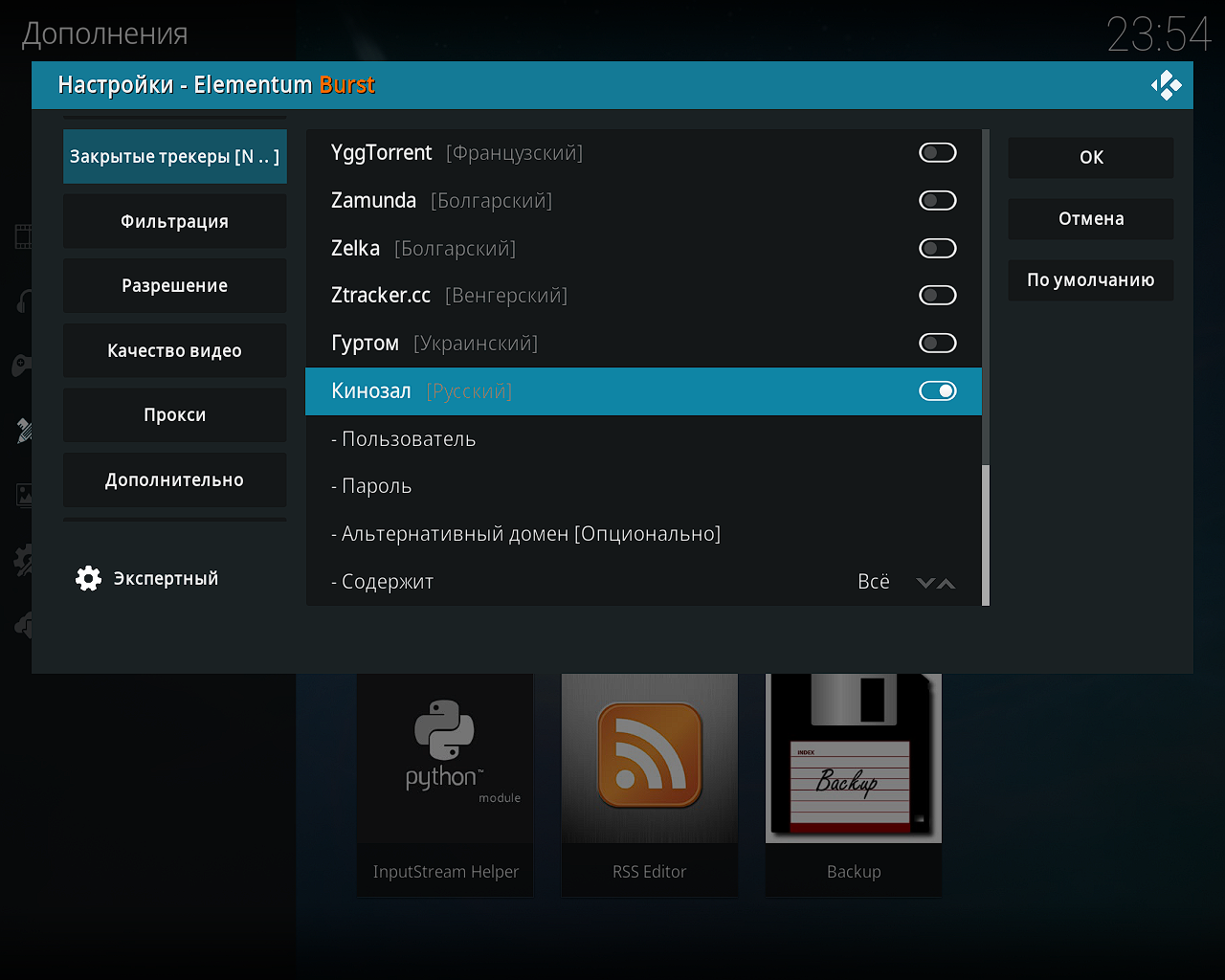Open the RSS Editor add-on icon
Screen dimensions: 1225x980
click(650, 758)
